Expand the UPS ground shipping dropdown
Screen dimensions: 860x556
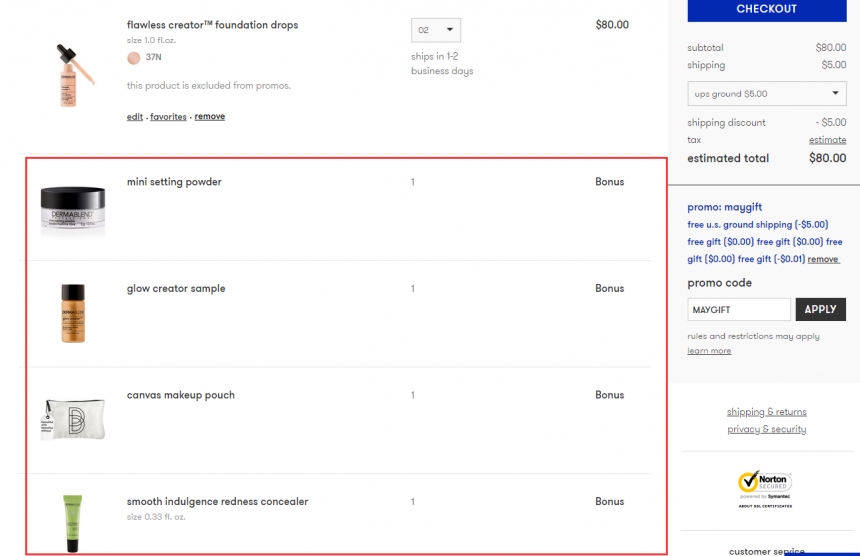click(766, 94)
